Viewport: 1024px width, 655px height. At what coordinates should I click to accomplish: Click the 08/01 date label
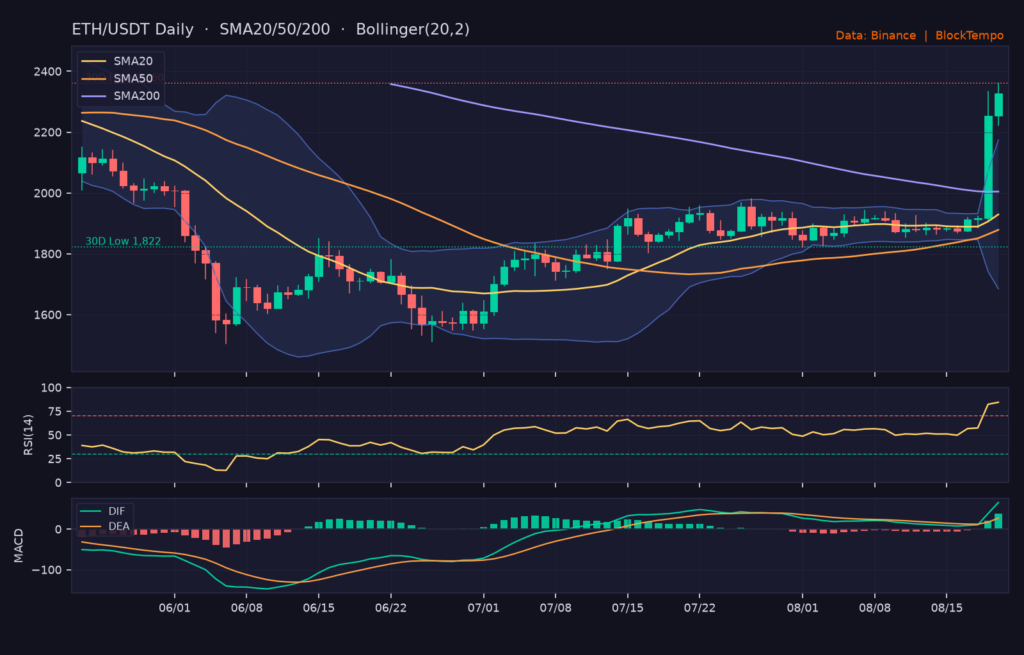803,608
